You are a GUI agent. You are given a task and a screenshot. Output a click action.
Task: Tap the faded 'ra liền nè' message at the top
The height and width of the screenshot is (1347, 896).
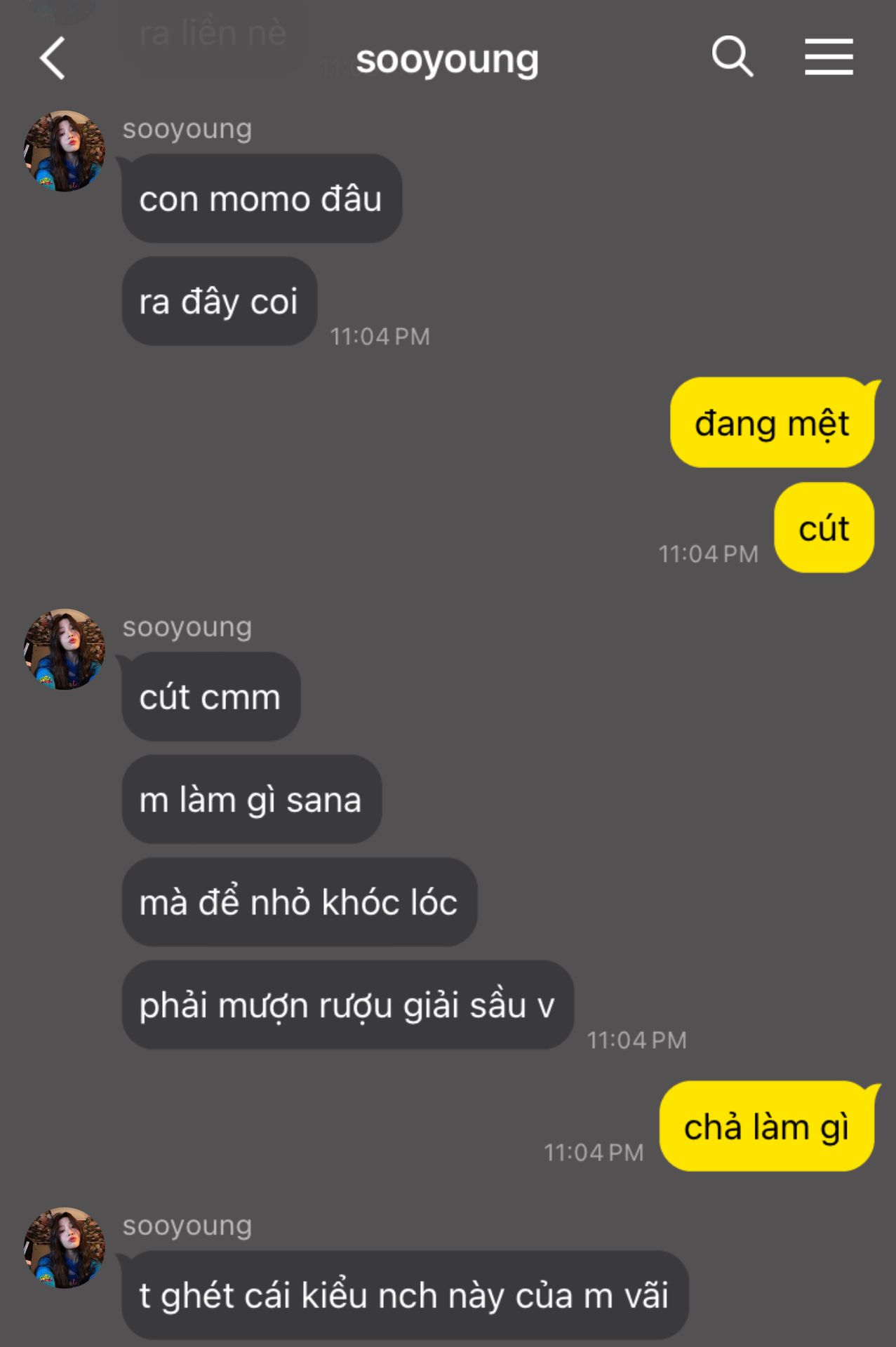pos(213,32)
